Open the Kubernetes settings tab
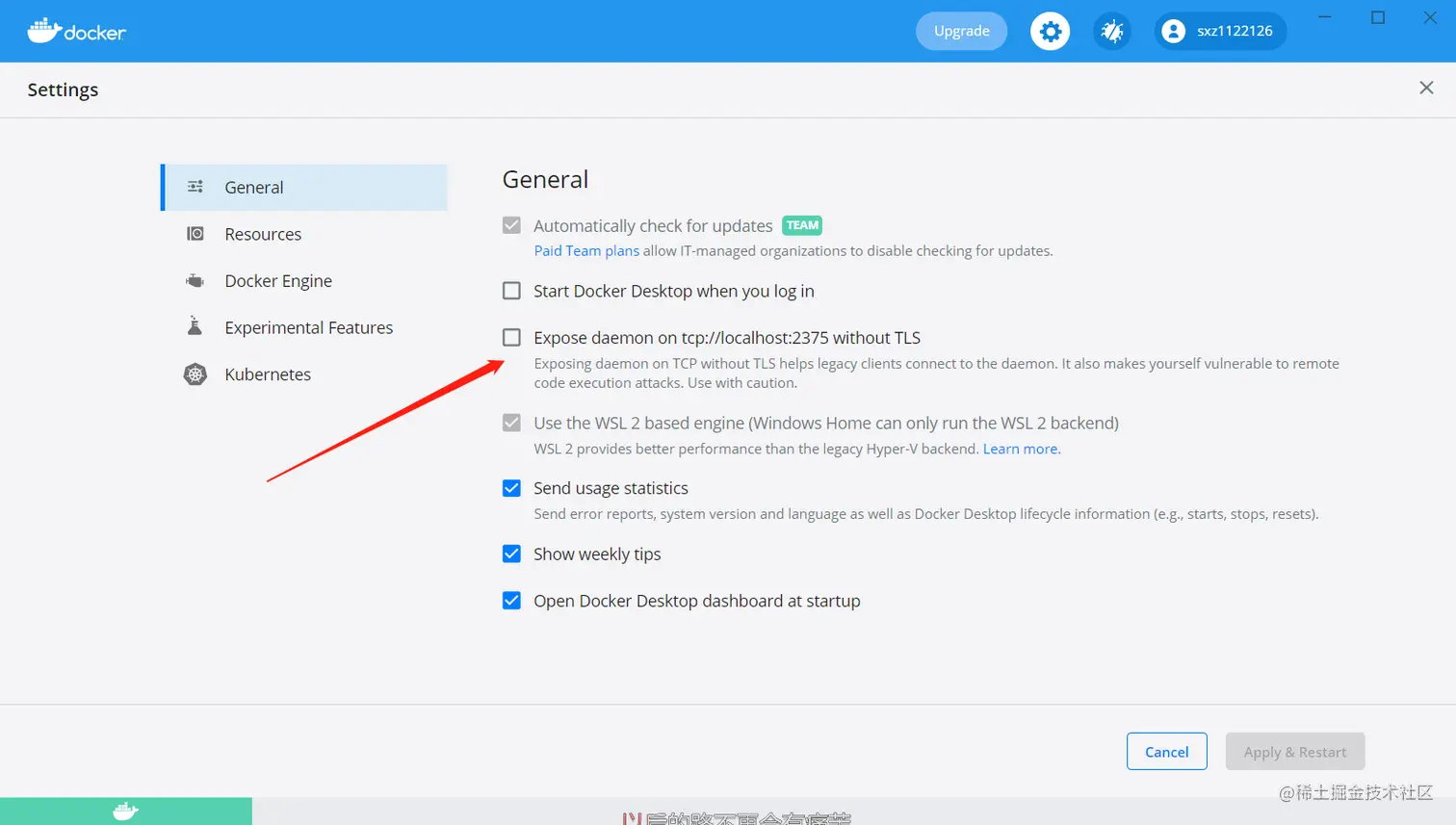 click(304, 374)
